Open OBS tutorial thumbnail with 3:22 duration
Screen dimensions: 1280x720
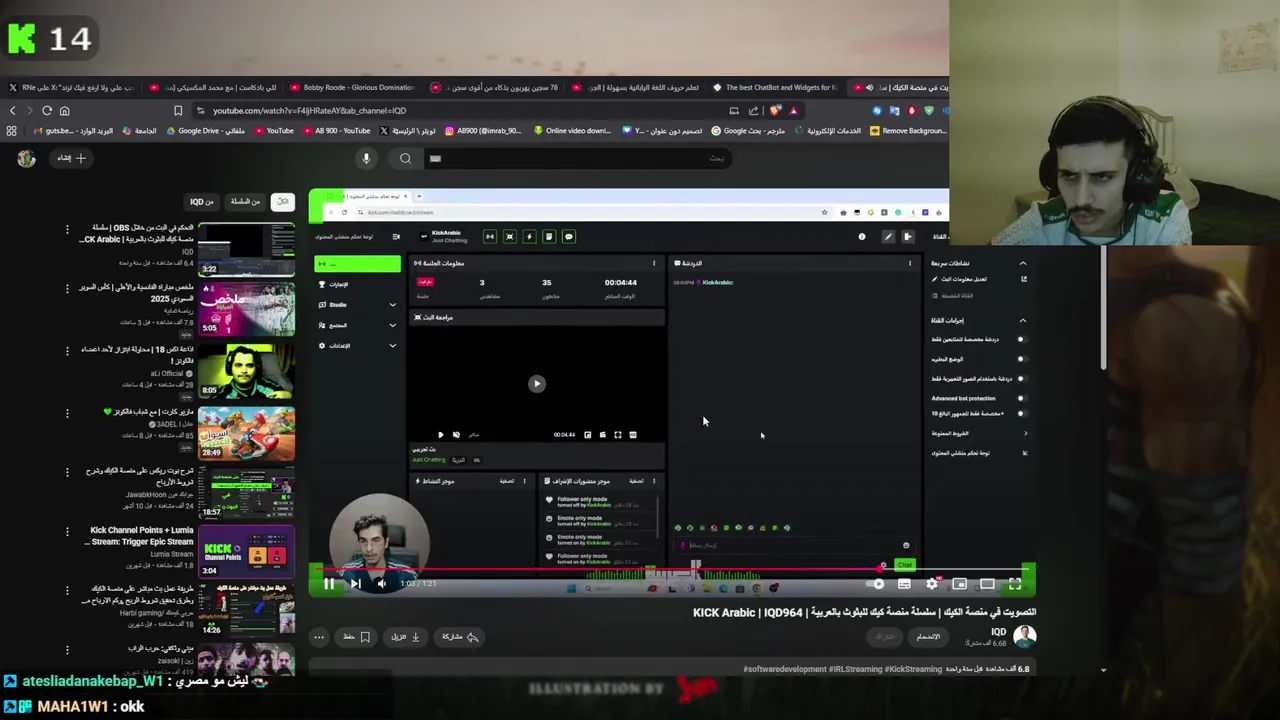pyautogui.click(x=246, y=249)
